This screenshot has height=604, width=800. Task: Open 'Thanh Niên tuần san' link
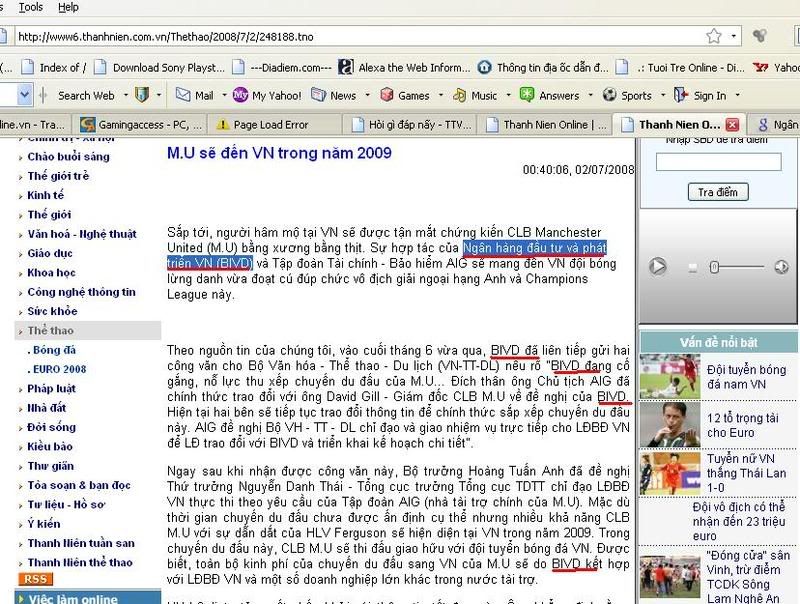click(x=81, y=543)
